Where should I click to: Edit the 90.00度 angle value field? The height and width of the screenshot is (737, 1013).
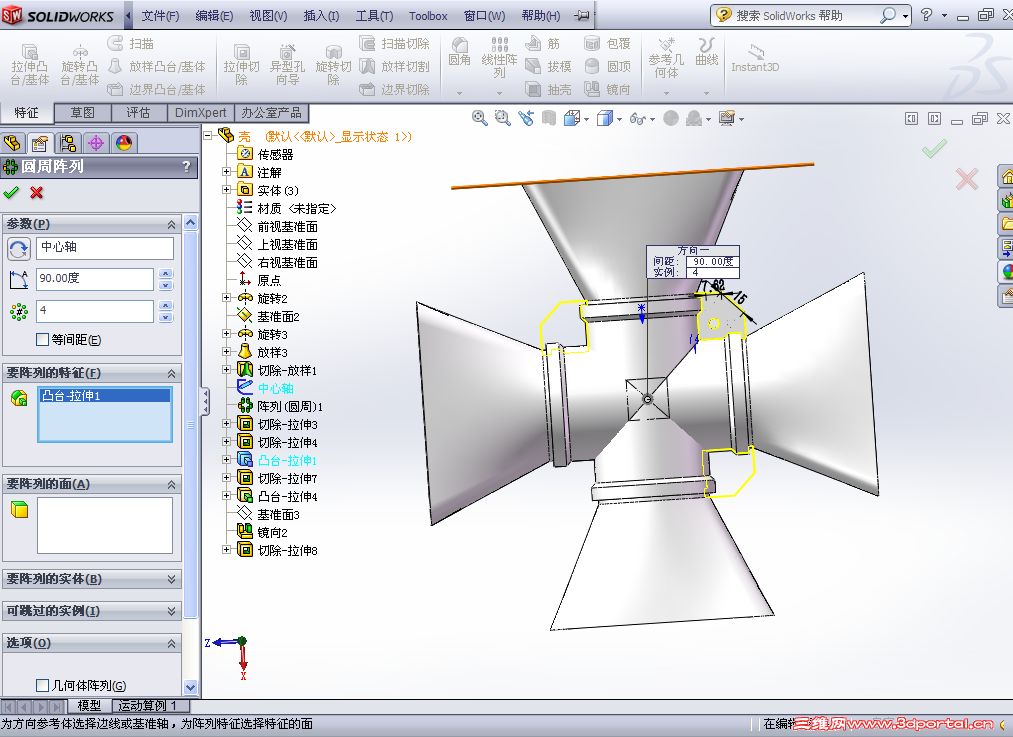[94, 280]
